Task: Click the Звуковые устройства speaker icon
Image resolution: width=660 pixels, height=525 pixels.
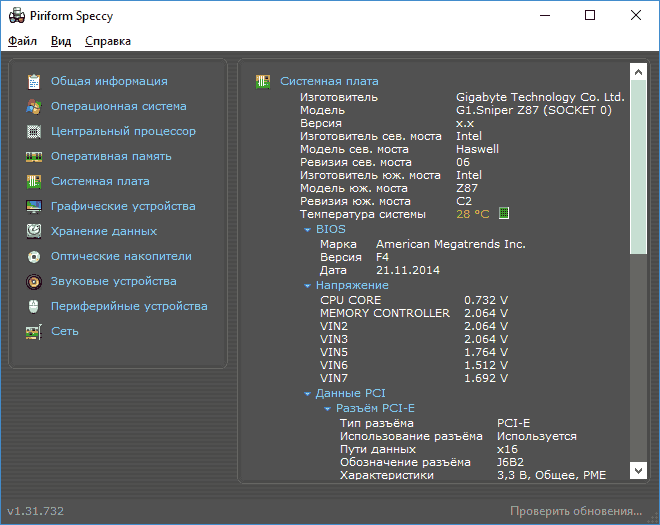Action: [x=34, y=281]
